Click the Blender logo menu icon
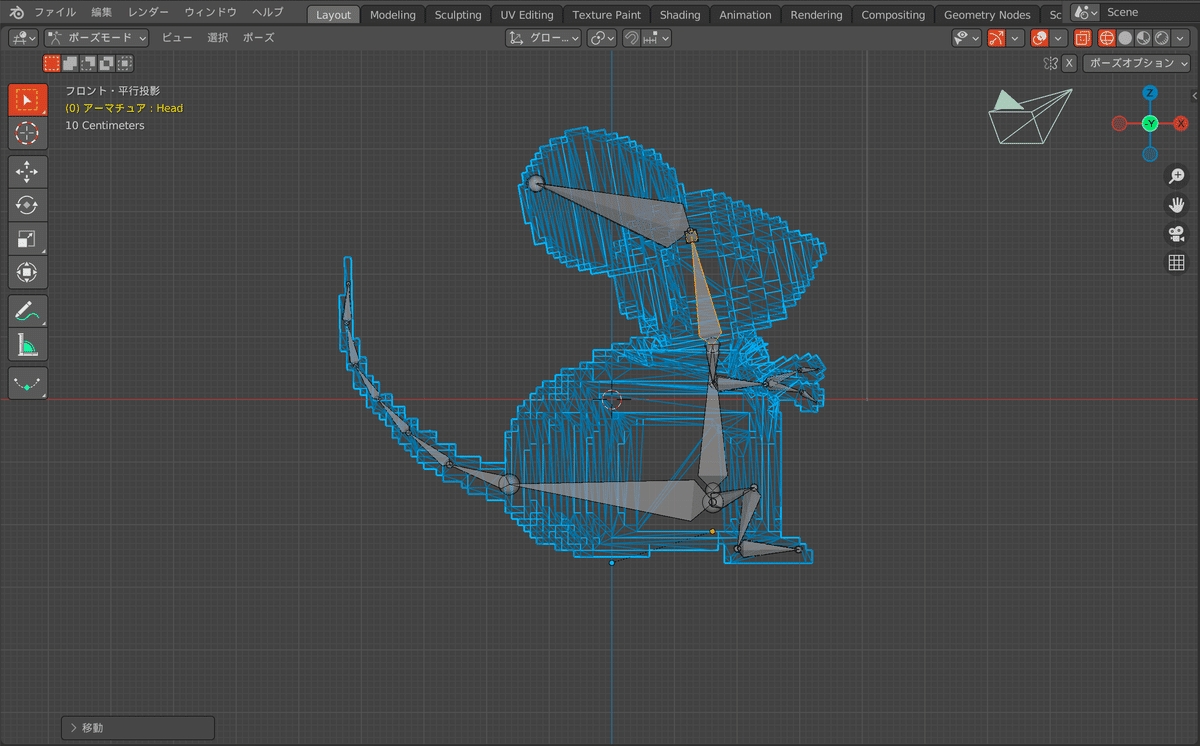The width and height of the screenshot is (1200, 746). (16, 12)
